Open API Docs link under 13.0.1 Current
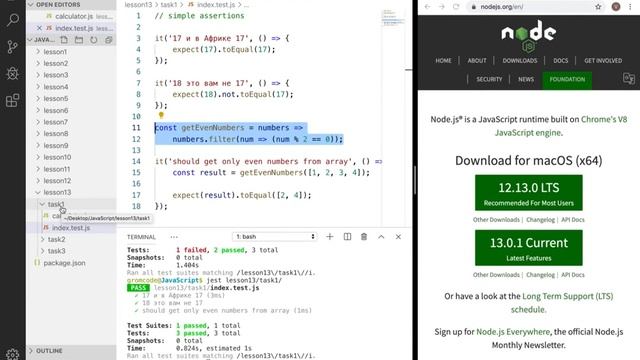This screenshot has height=360, width=640. point(573,275)
